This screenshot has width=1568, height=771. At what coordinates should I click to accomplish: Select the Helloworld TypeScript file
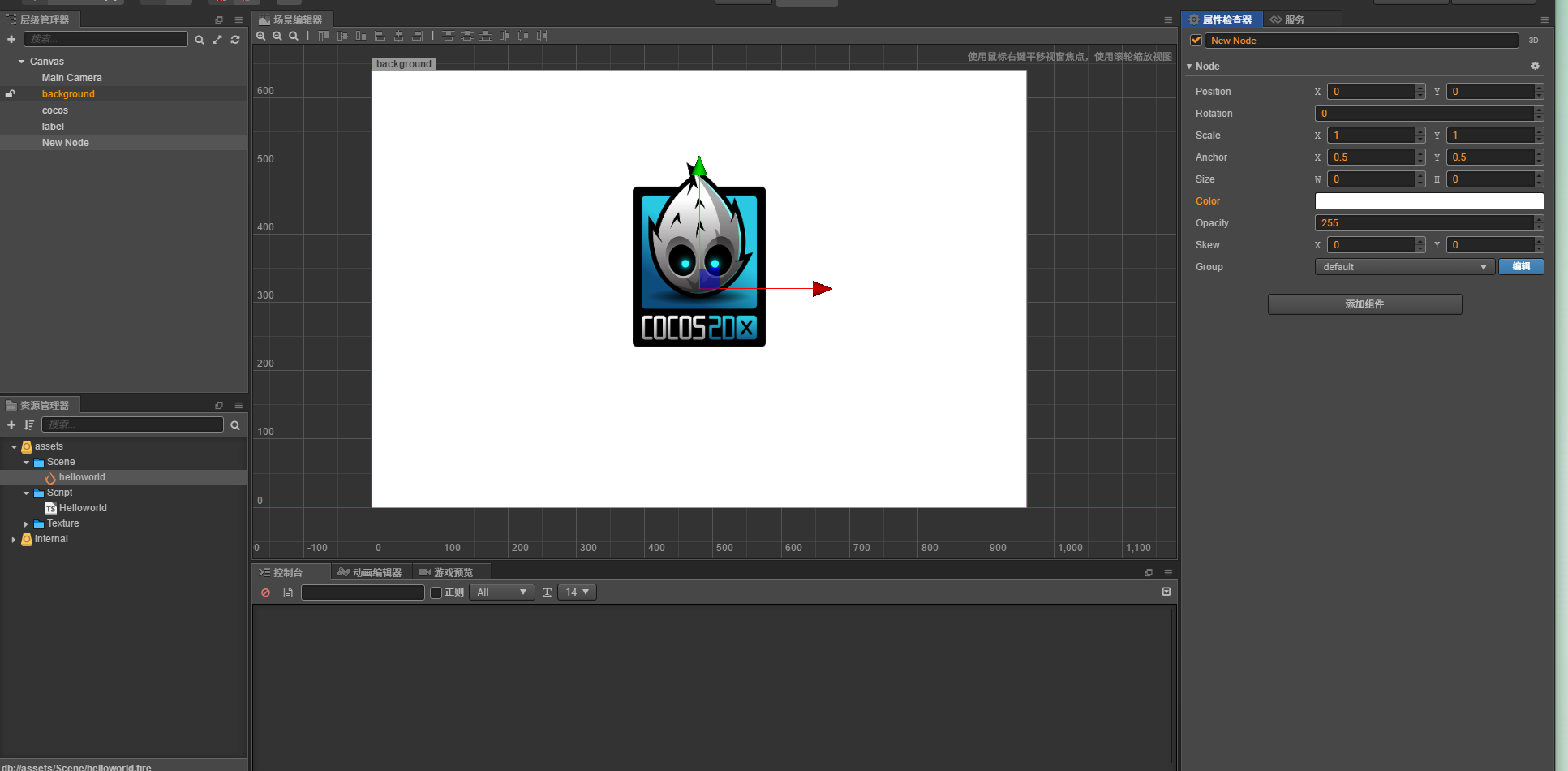click(x=83, y=509)
